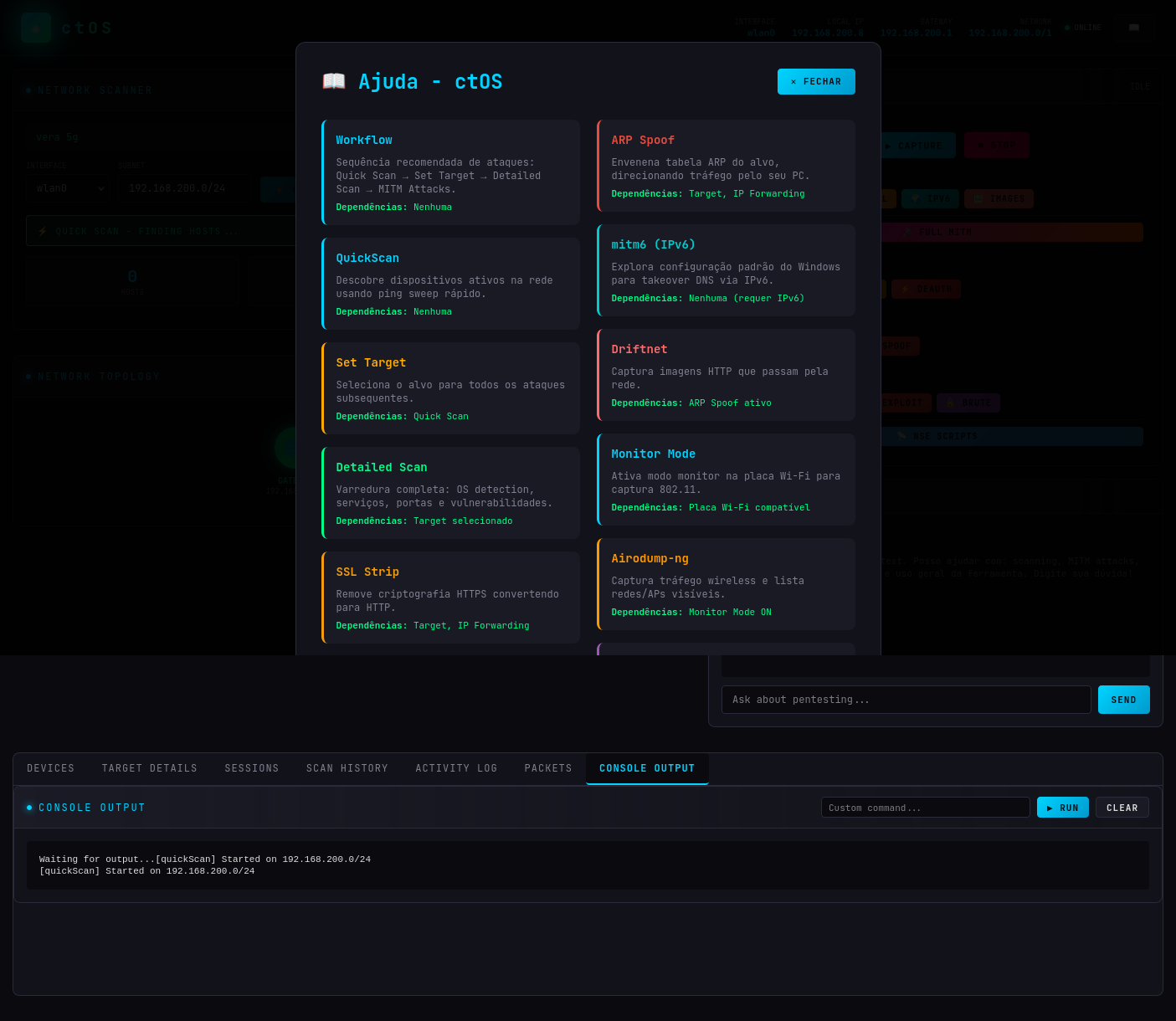1176x1021 pixels.
Task: Open the ACTIVITY LOG tab
Action: [x=456, y=768]
